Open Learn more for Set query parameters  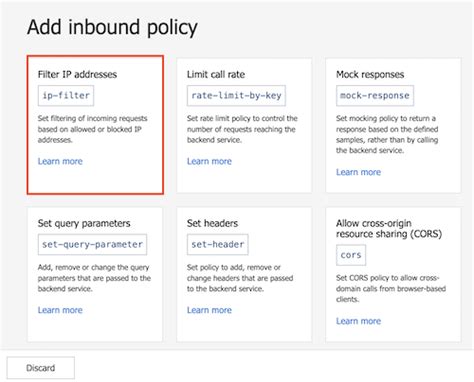[x=60, y=310]
